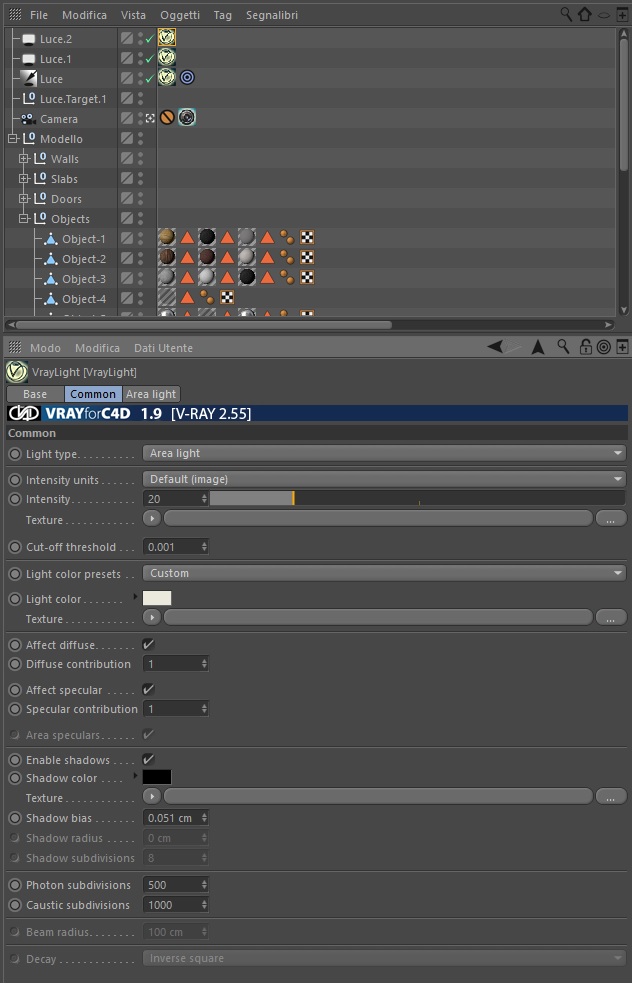Click first material tag on Object-1
Screen dimensions: 632x984
[x=166, y=237]
